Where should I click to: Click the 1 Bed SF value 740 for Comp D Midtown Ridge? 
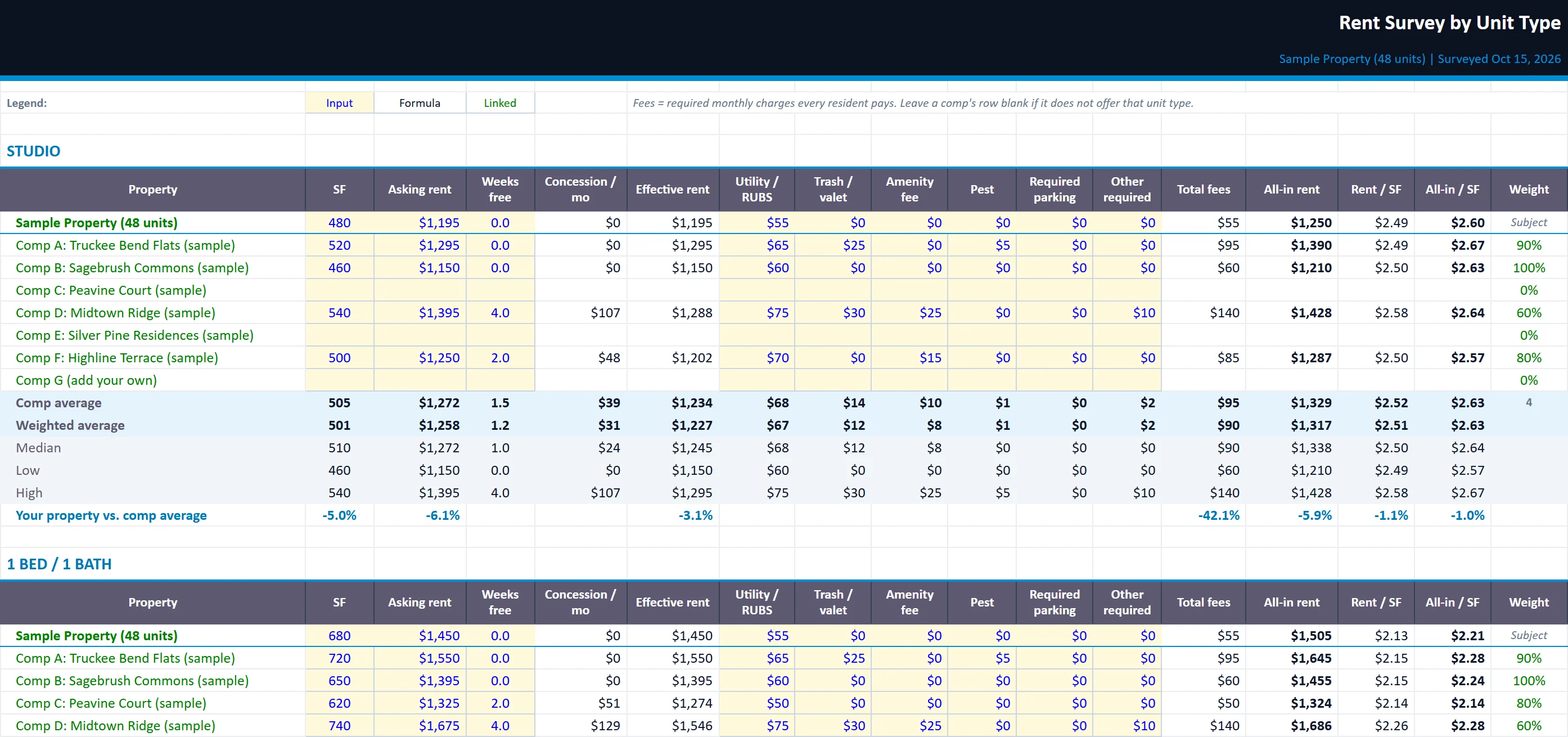(339, 726)
